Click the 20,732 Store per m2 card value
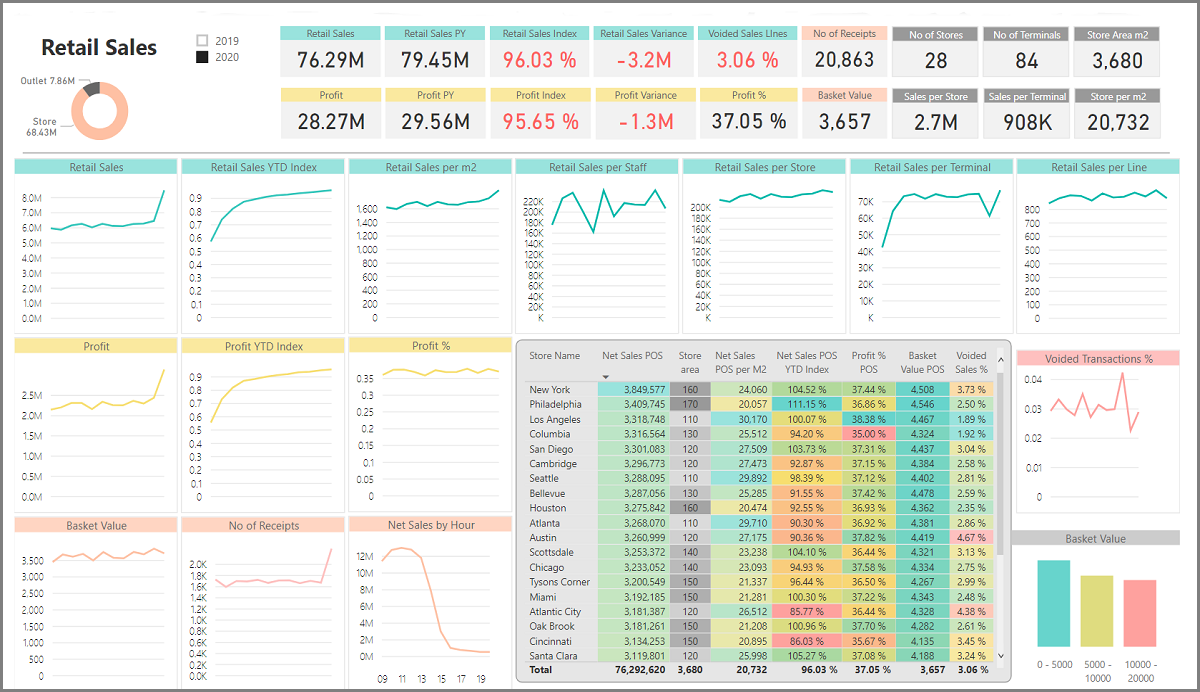This screenshot has height=692, width=1200. click(x=1117, y=123)
